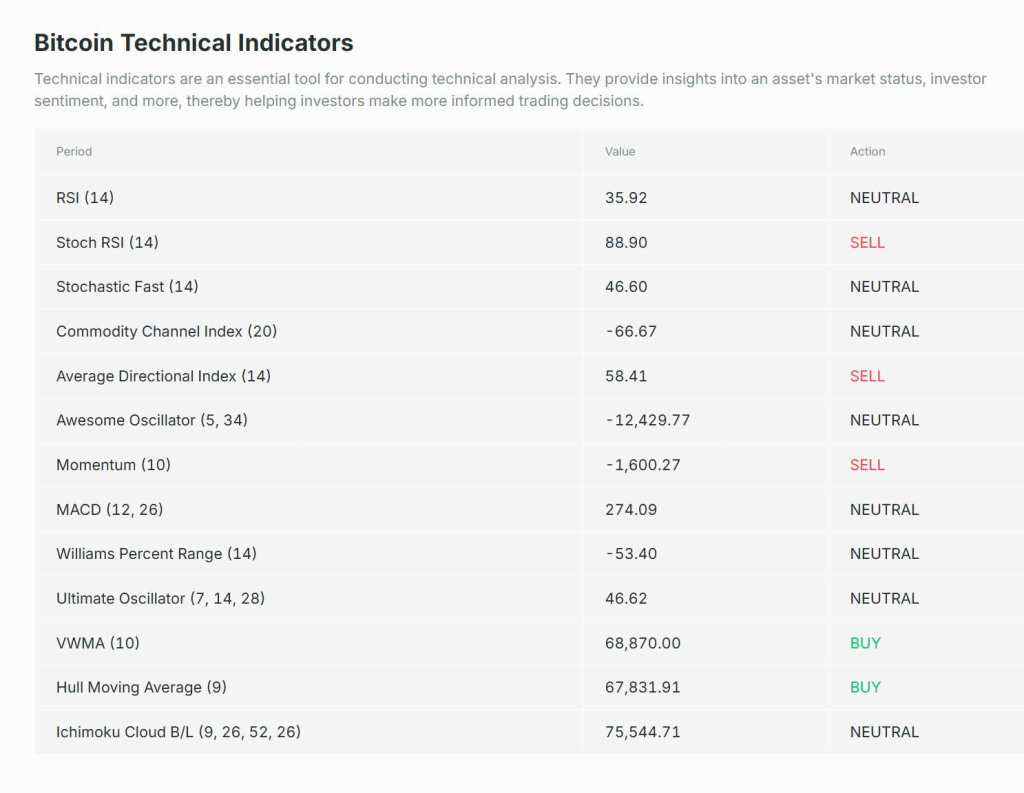The image size is (1024, 793).
Task: Select the Ichimoku Cloud B/L row label
Action: (178, 732)
